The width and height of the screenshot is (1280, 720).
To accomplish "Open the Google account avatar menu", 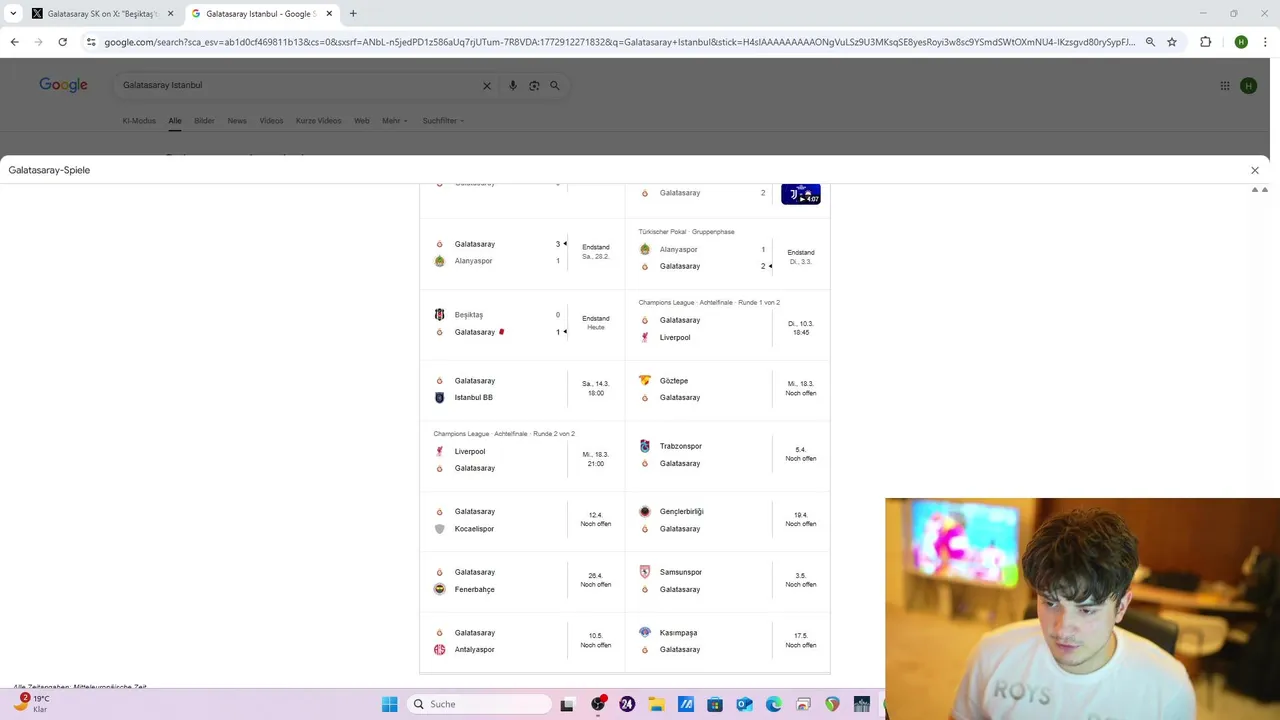I will pos(1248,86).
